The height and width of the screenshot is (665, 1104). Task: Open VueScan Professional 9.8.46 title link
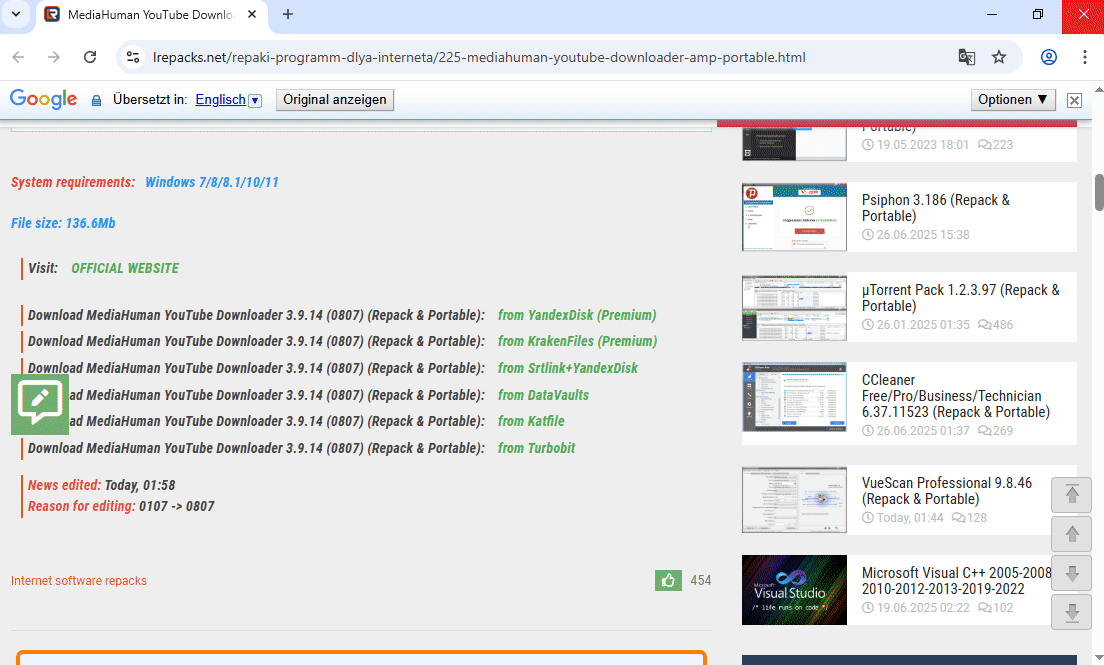(947, 491)
